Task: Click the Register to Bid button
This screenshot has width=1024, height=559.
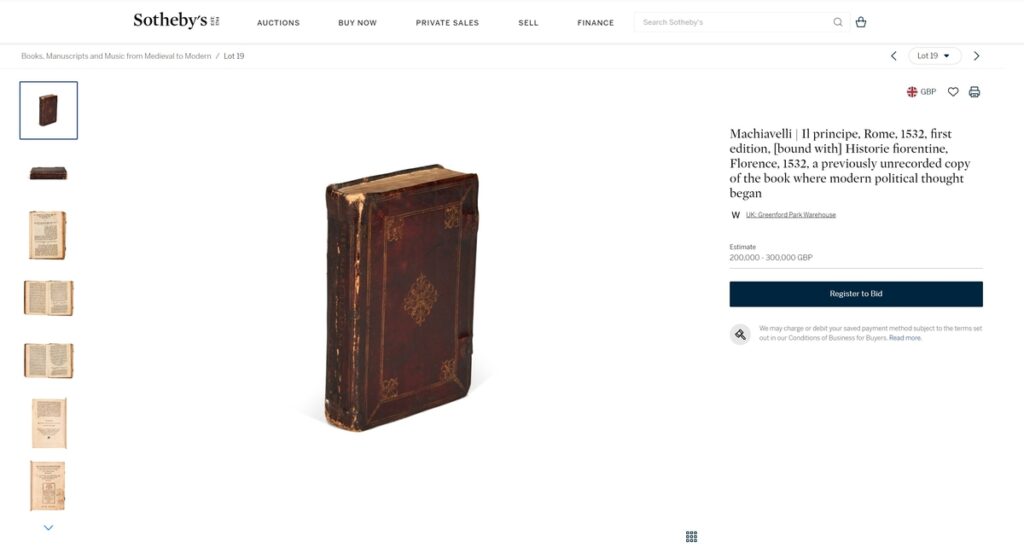Action: tap(856, 294)
